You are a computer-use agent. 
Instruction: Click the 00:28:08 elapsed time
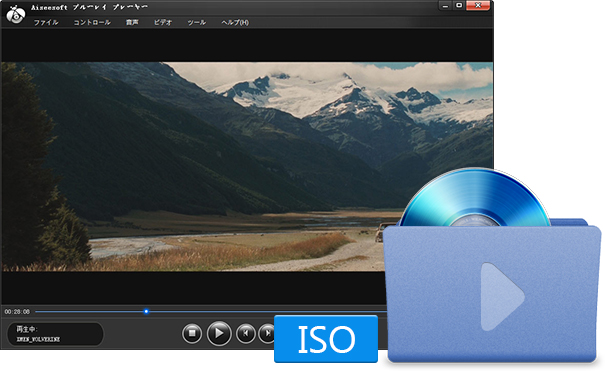point(17,312)
